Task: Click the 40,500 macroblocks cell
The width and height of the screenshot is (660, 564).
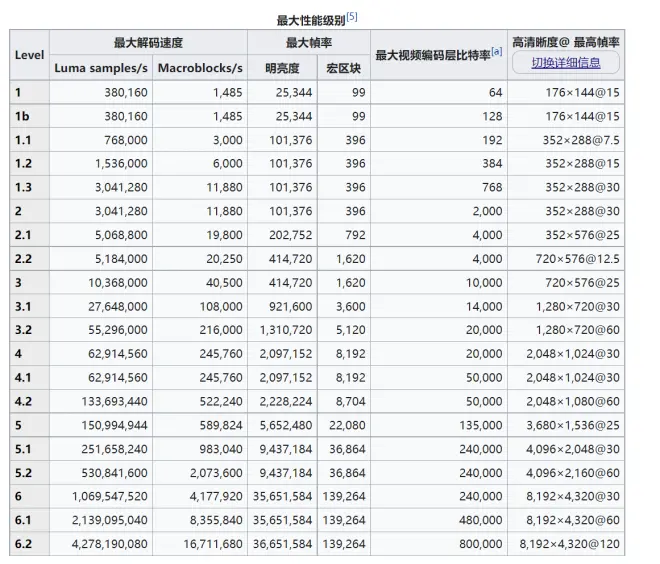Action: point(200,282)
